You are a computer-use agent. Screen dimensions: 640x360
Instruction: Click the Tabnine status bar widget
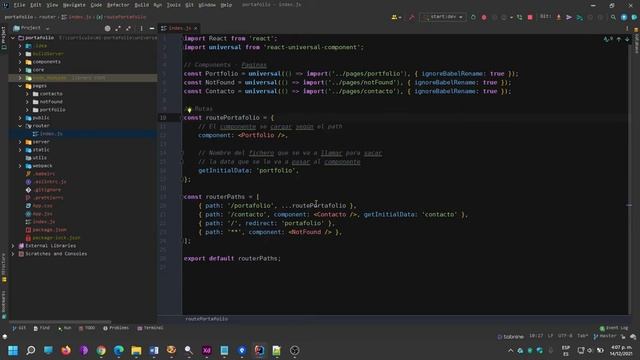(510, 337)
